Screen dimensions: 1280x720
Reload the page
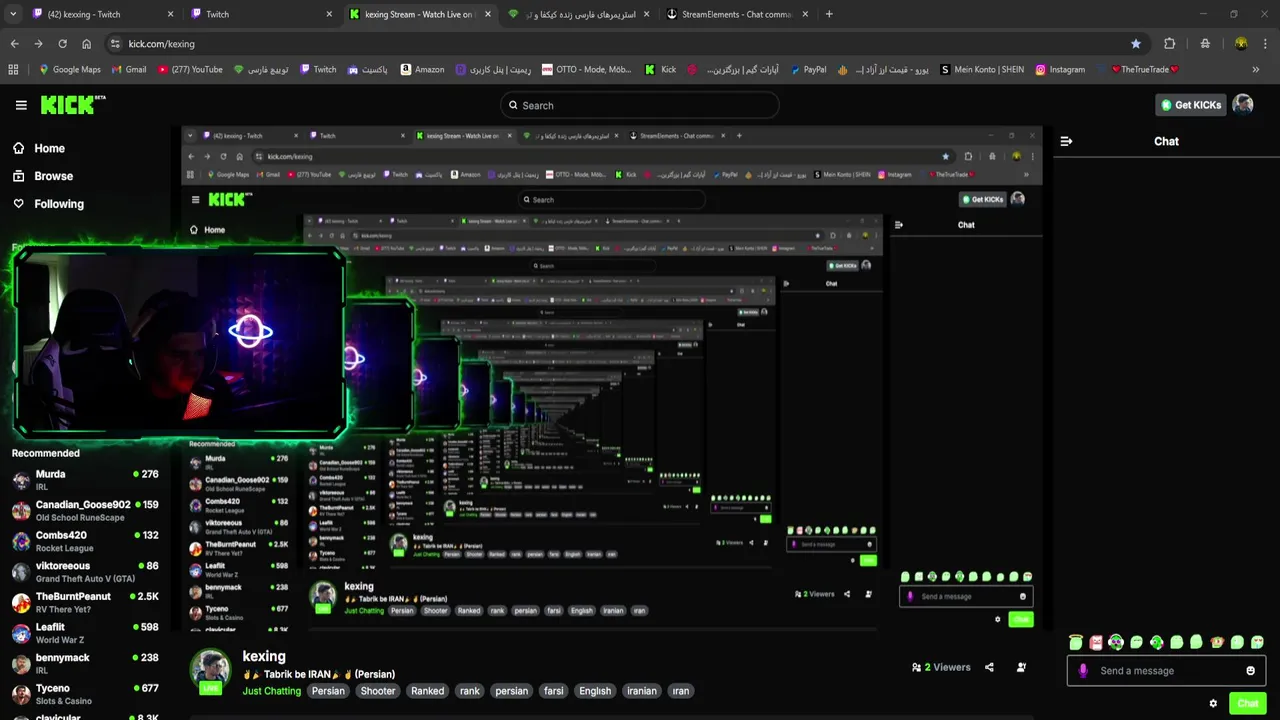[62, 44]
